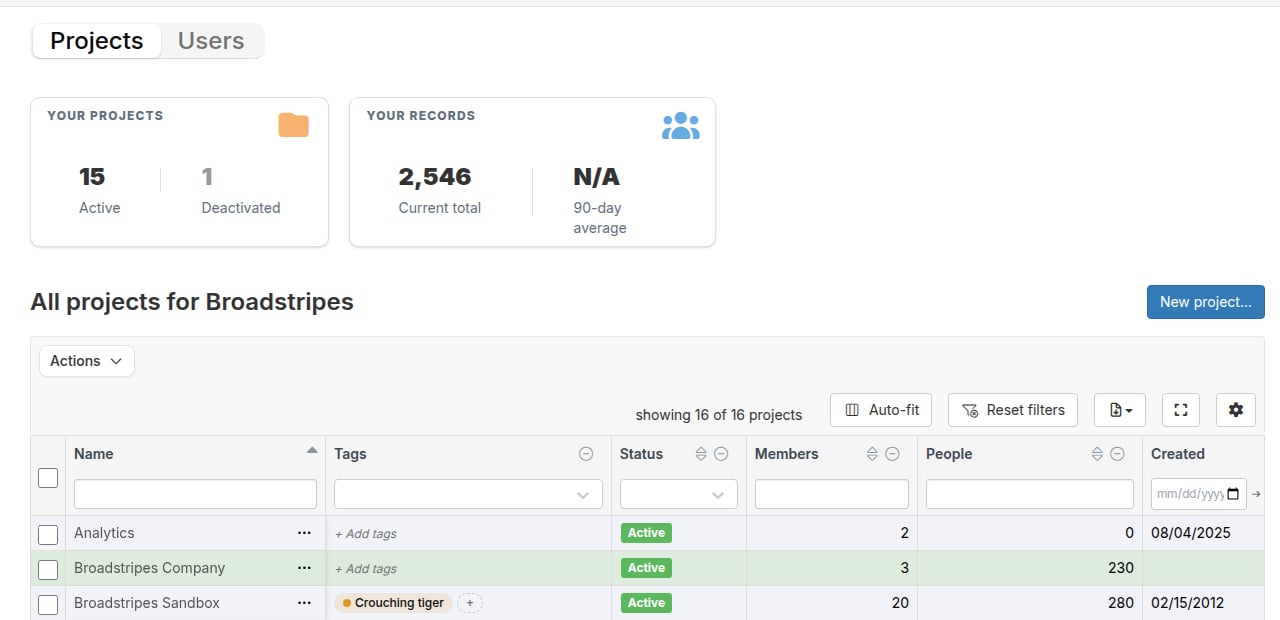Open the Broadstripes Company project name

click(x=150, y=568)
